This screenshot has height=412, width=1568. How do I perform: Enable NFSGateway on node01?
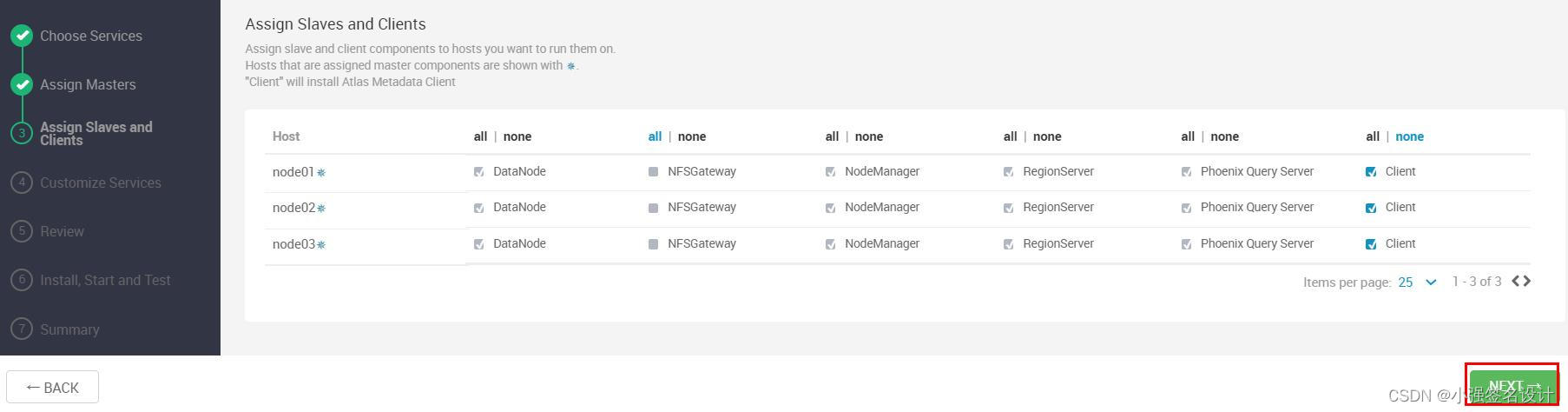tap(653, 172)
